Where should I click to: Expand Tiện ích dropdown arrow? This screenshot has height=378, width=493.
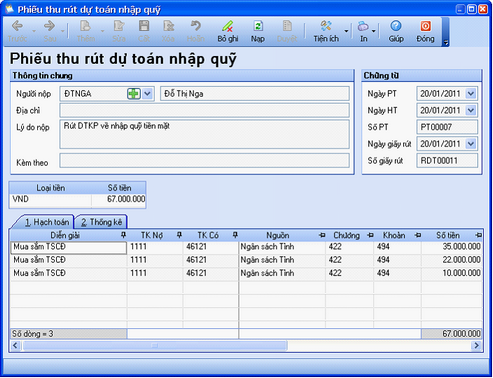click(x=346, y=31)
